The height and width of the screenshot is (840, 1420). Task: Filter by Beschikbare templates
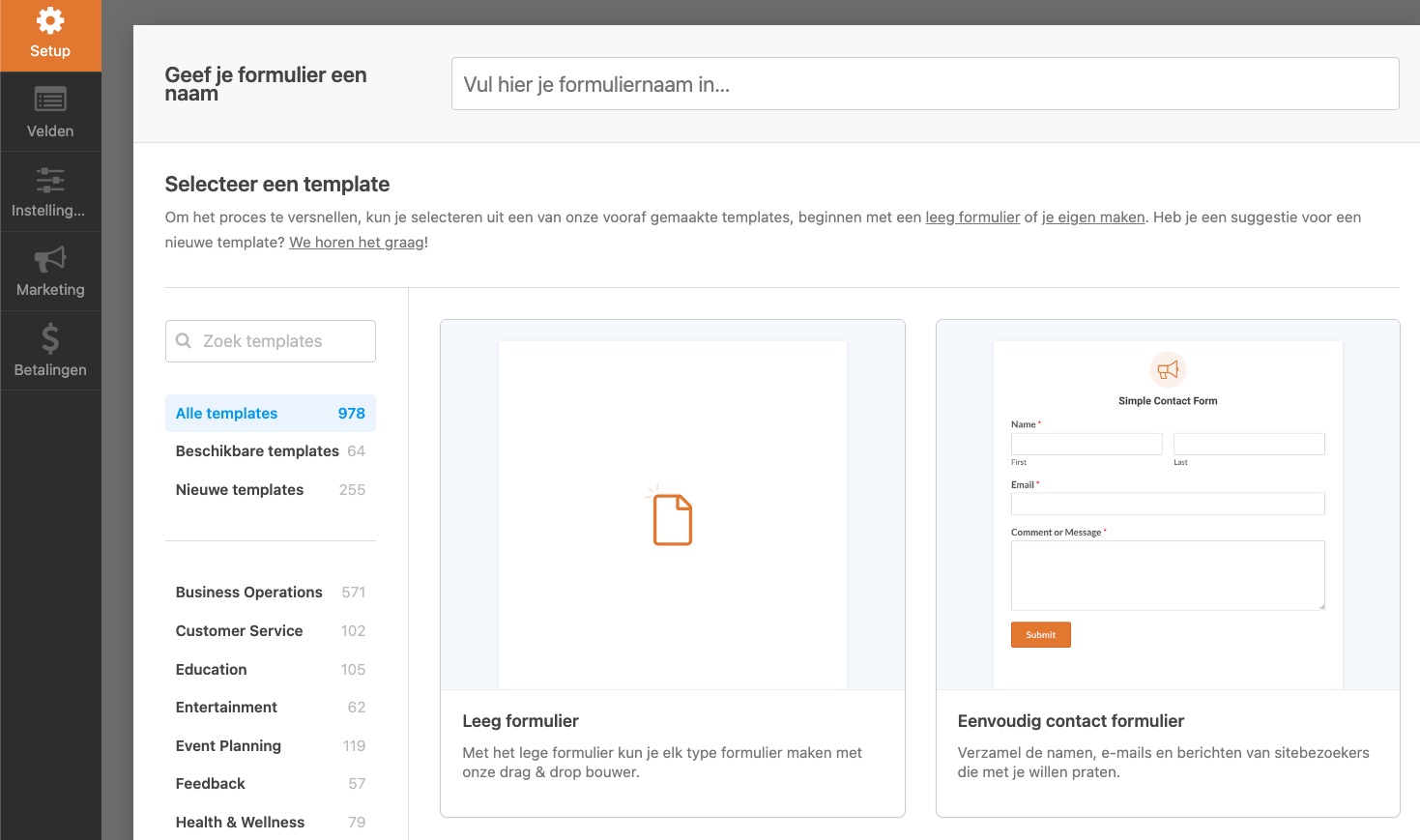[x=256, y=450]
